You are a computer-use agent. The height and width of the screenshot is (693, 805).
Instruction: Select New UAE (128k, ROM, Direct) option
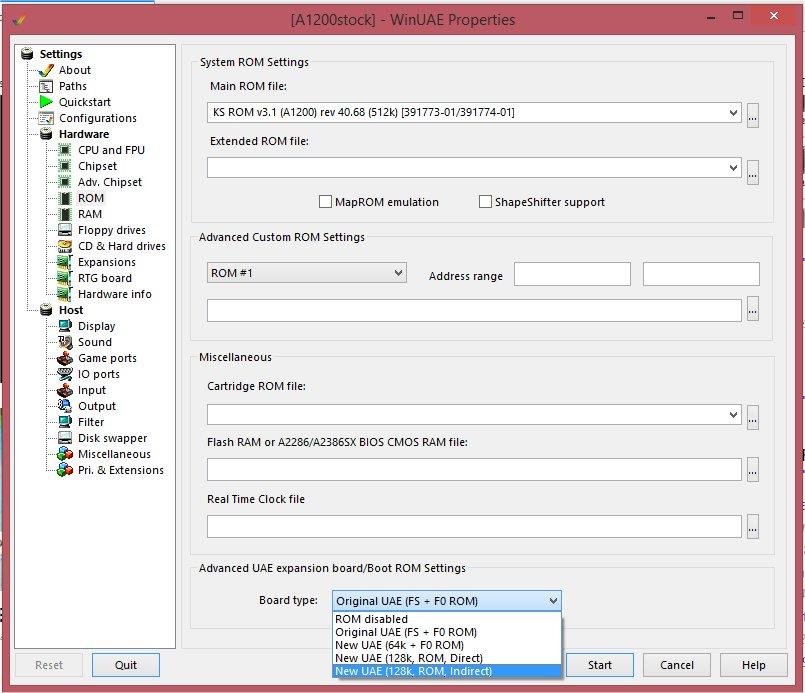click(447, 658)
